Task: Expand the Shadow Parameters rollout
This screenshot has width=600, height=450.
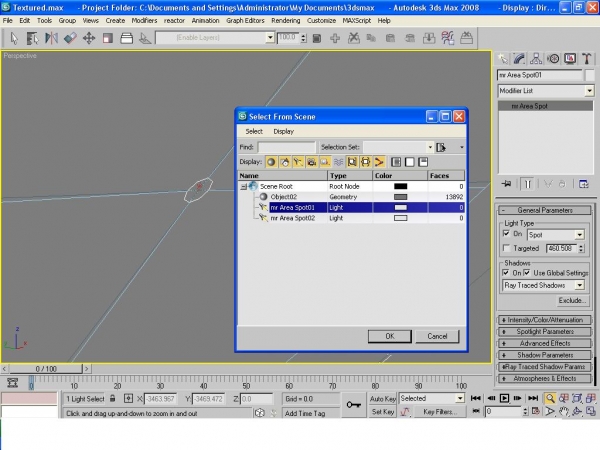Action: [x=545, y=355]
